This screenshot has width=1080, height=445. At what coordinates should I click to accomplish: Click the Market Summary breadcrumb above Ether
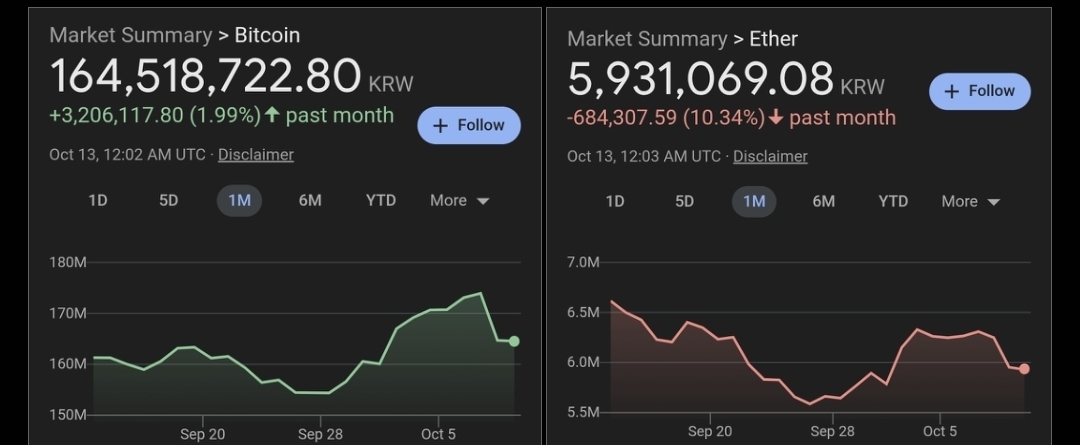point(647,39)
